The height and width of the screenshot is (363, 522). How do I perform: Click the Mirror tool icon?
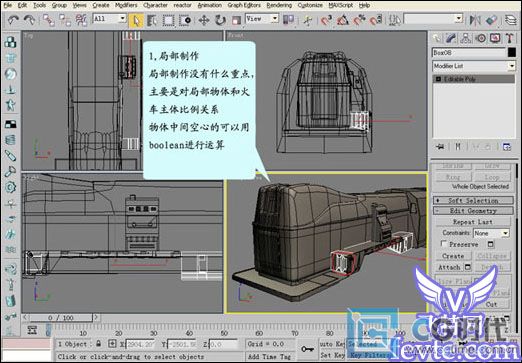(475, 20)
